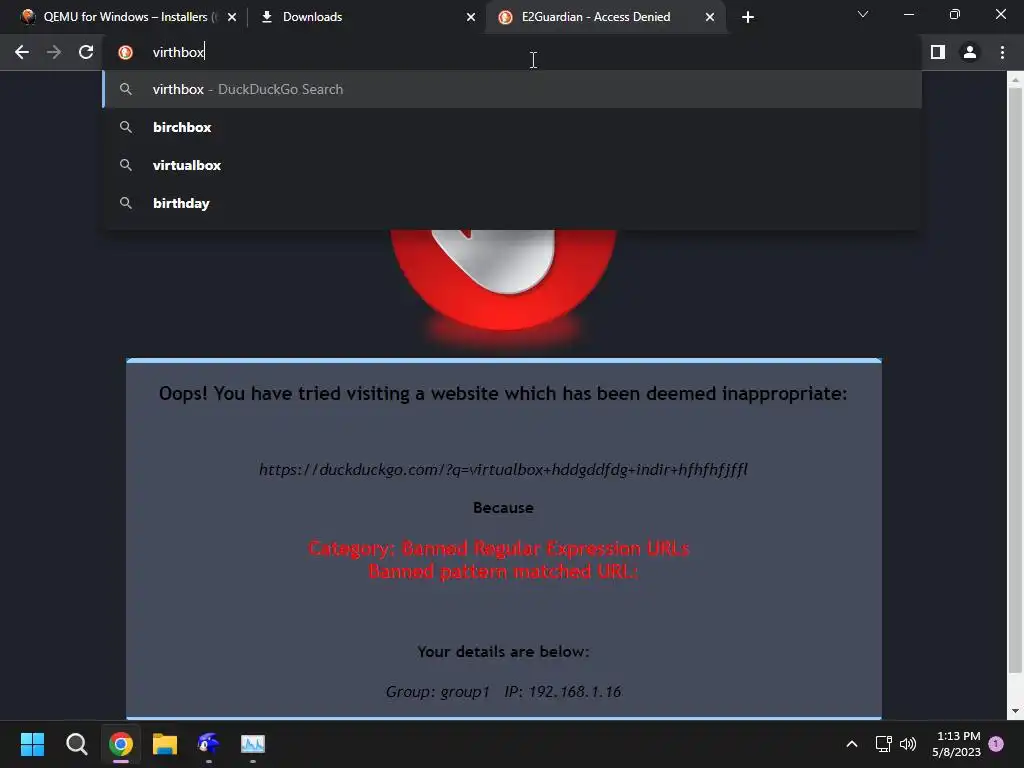Image resolution: width=1024 pixels, height=768 pixels.
Task: Choose birthday suggestion
Action: pyautogui.click(x=513, y=203)
